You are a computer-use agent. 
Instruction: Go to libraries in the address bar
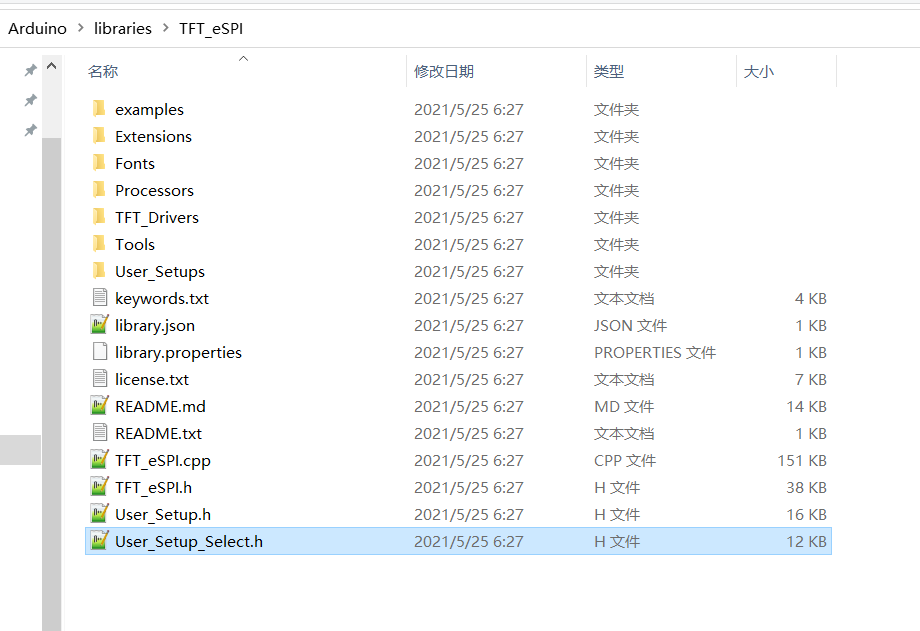click(x=123, y=28)
